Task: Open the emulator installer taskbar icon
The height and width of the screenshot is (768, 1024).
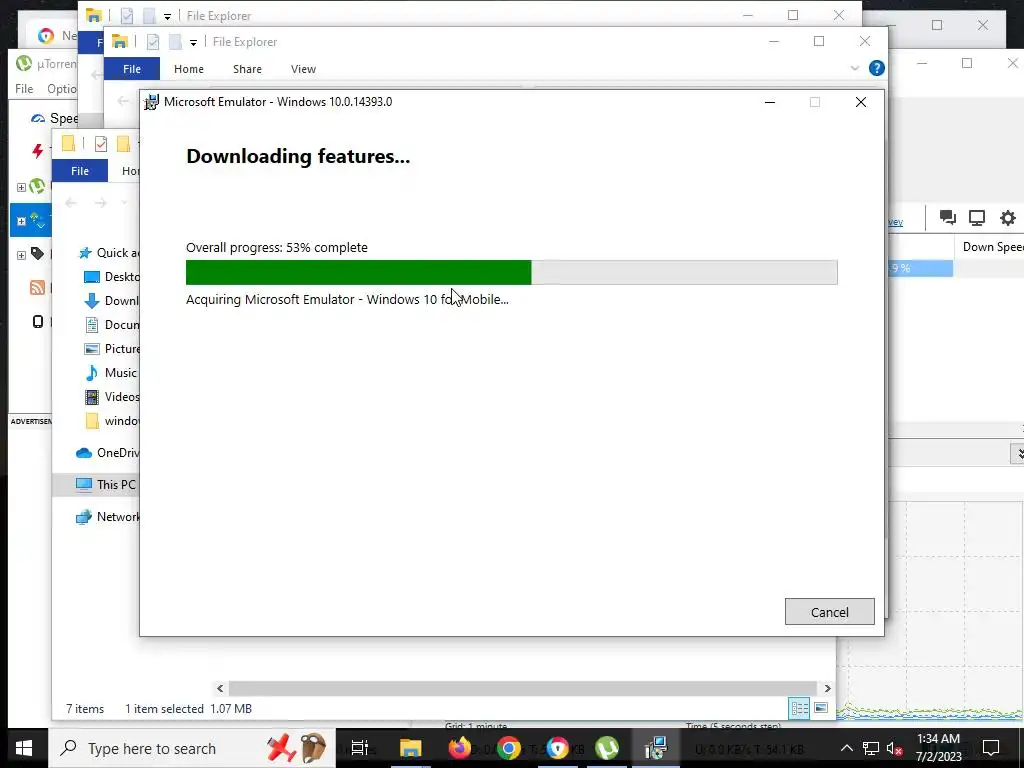Action: point(655,748)
